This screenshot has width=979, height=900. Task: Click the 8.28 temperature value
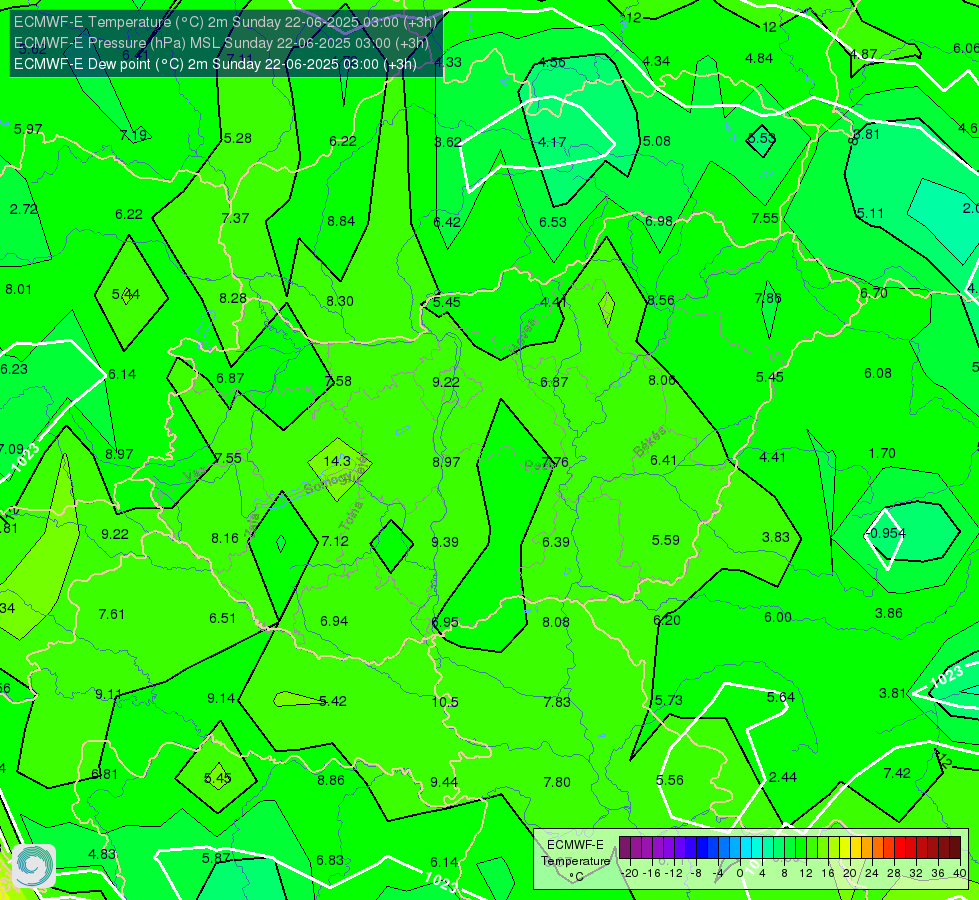233,298
